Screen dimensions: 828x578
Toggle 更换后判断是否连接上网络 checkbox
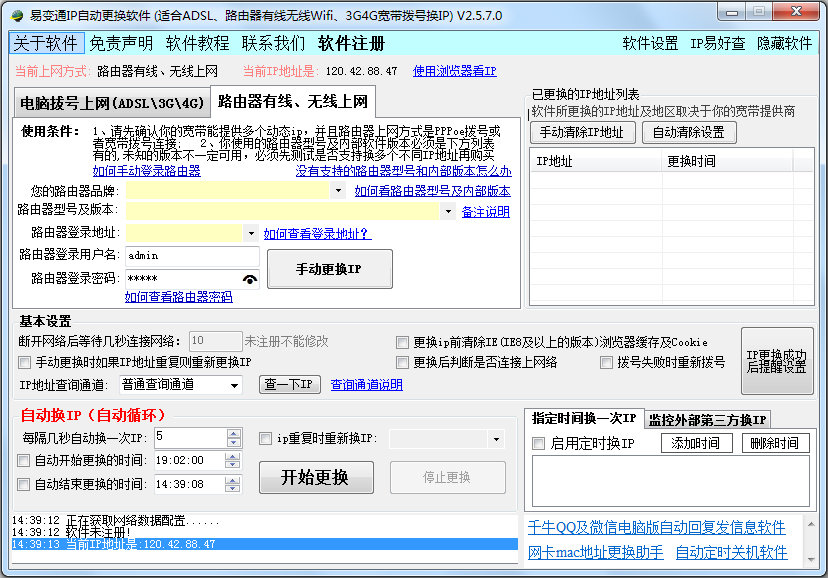pos(402,363)
